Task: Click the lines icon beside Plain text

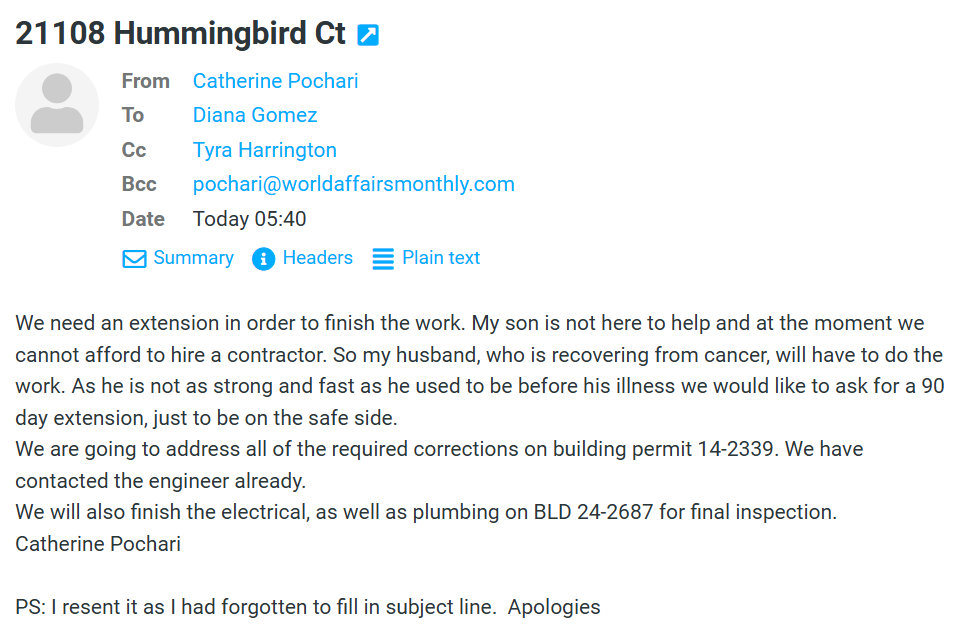Action: 383,259
